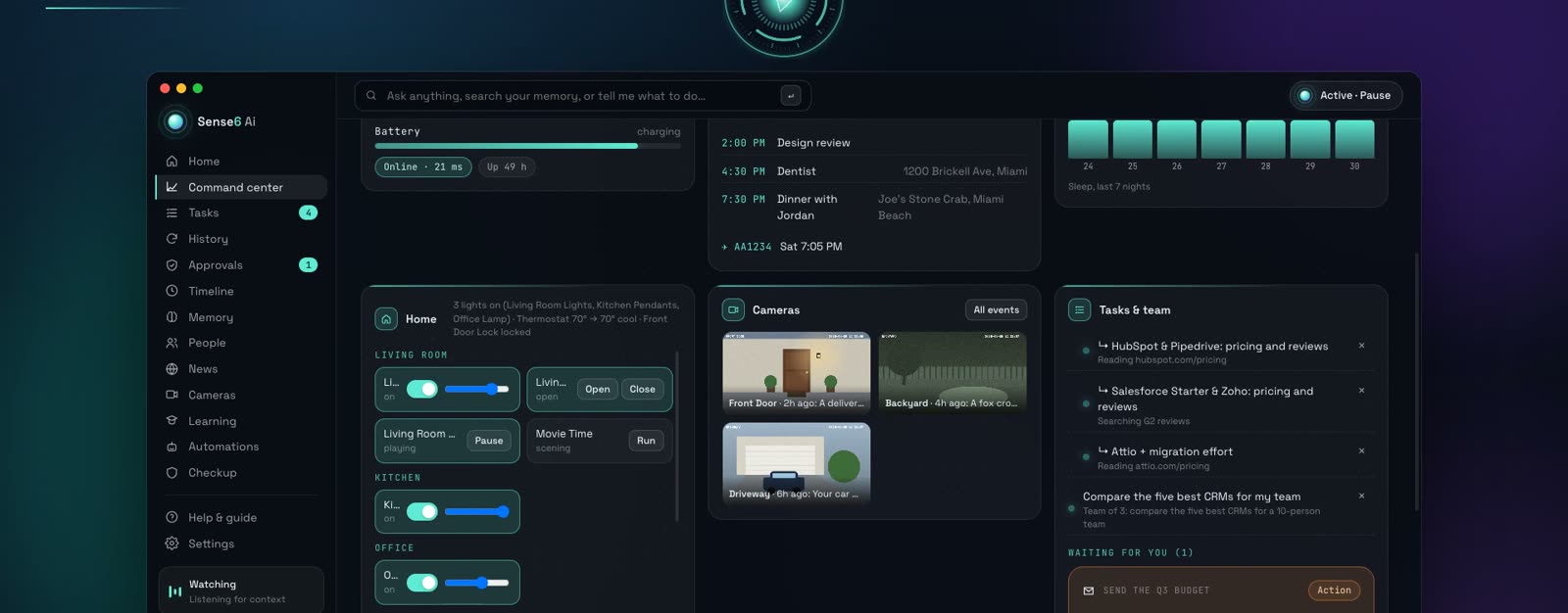This screenshot has width=1568, height=613.
Task: Run the Movie Time scene
Action: [646, 441]
